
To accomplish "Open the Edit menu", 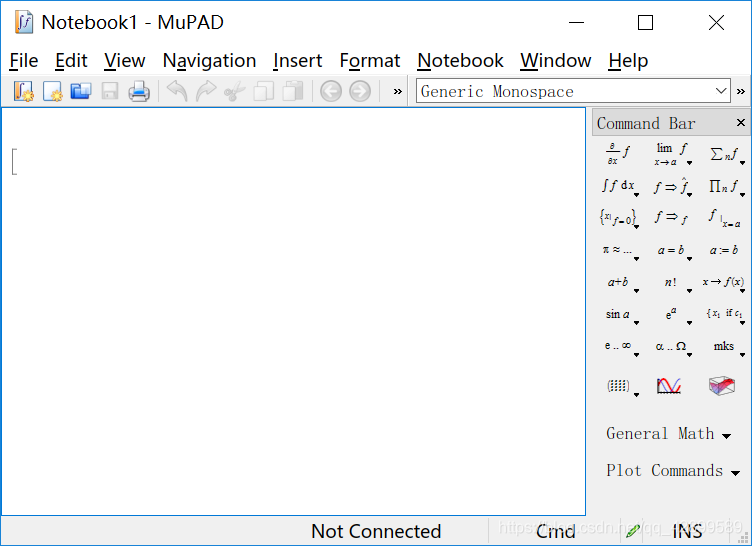I will (x=71, y=60).
